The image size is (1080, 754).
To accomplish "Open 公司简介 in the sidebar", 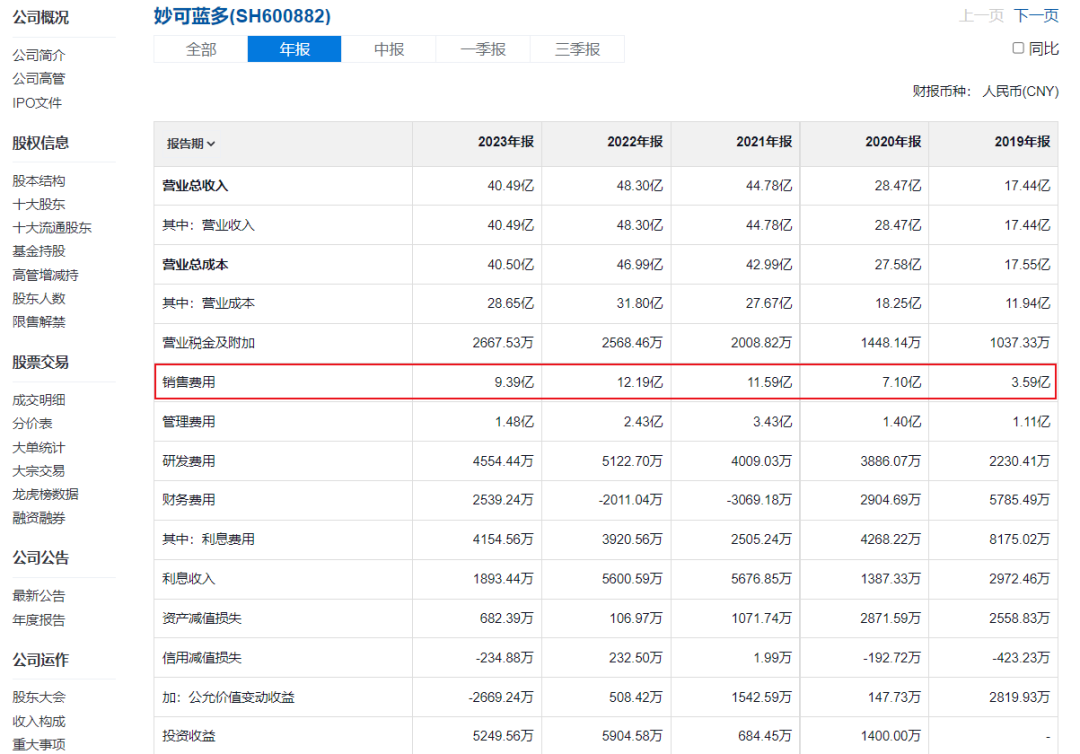I will [39, 55].
